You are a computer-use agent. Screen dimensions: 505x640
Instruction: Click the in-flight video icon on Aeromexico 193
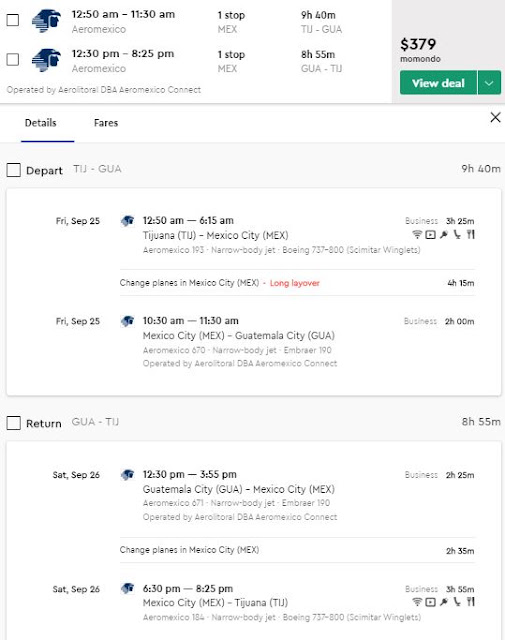[x=430, y=235]
